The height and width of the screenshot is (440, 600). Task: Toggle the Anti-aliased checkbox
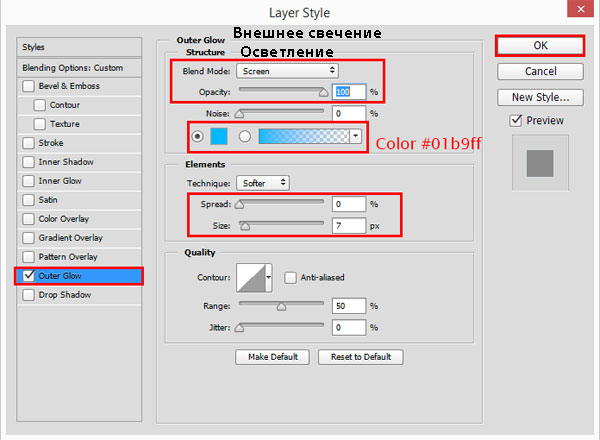click(x=290, y=277)
